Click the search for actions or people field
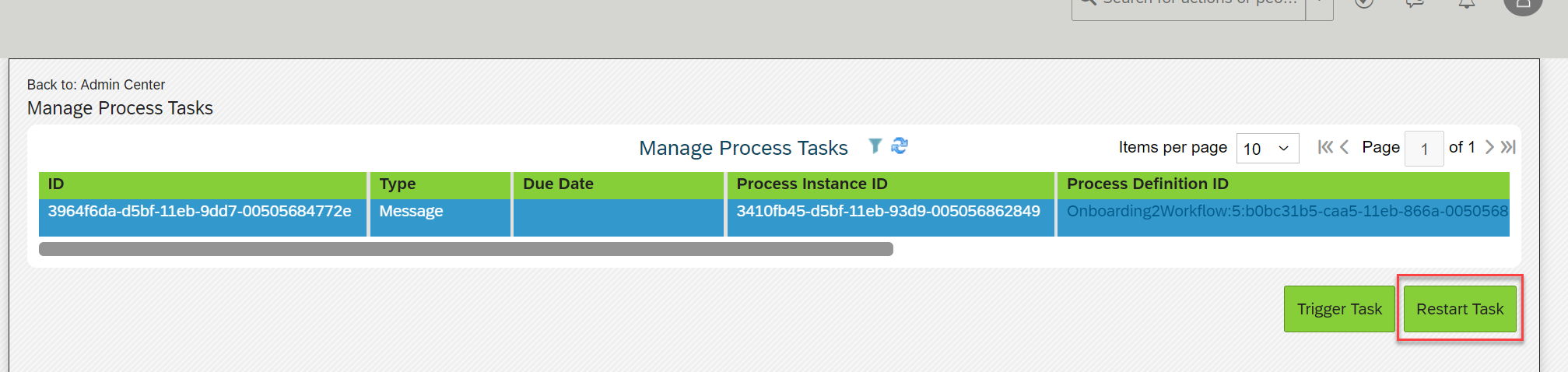The width and height of the screenshot is (1568, 372). 1188,6
